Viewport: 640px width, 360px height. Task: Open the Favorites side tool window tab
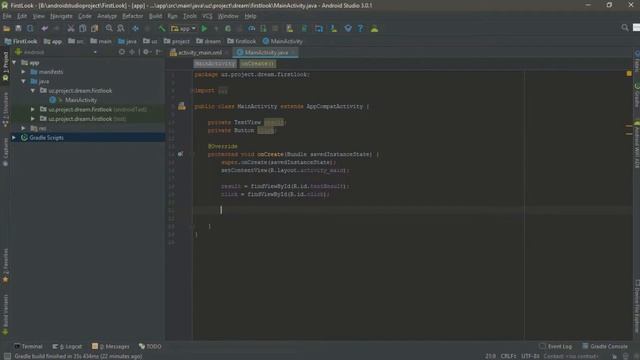click(x=5, y=265)
